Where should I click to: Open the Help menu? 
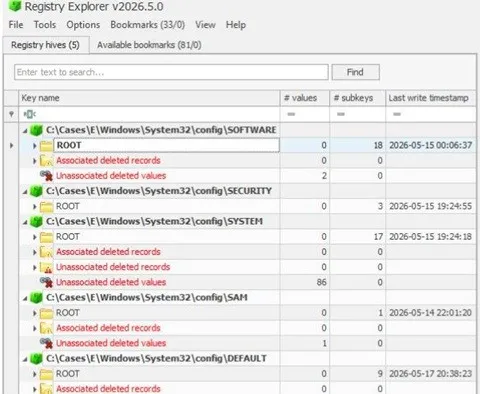click(236, 25)
